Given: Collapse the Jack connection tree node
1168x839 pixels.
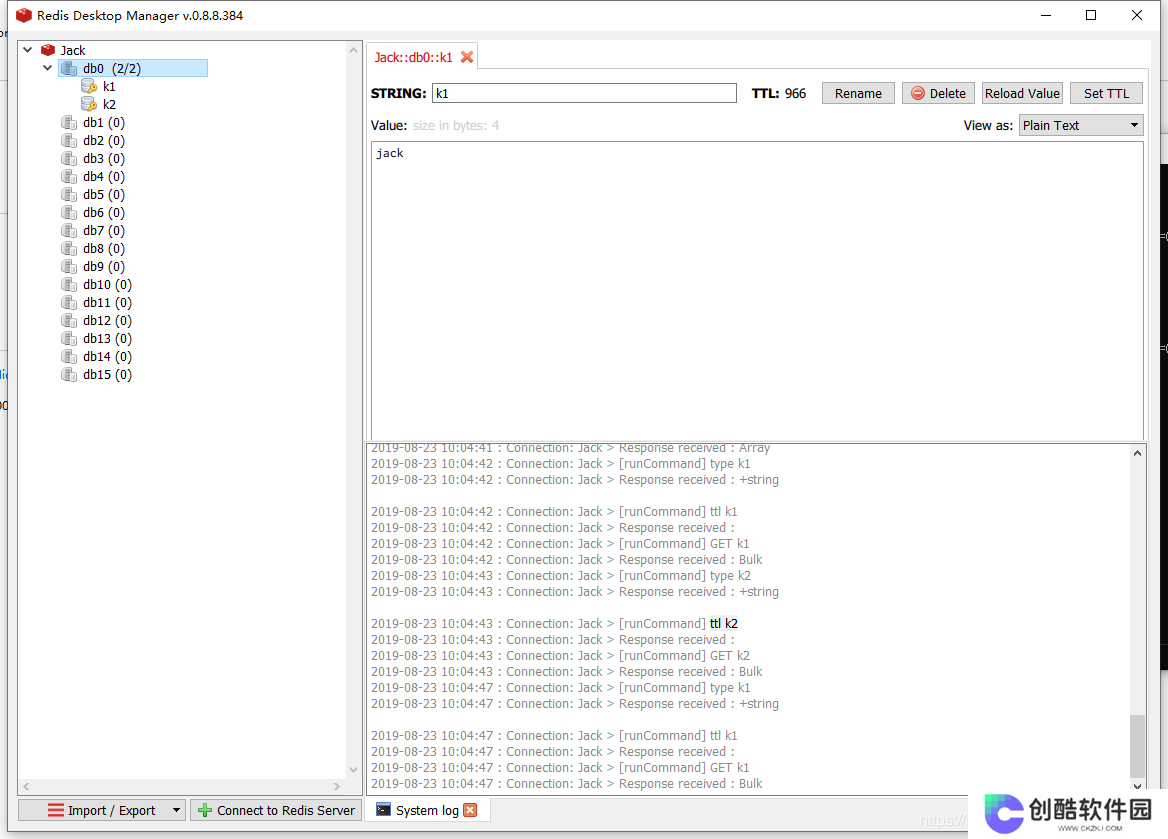Looking at the screenshot, I should coord(28,50).
